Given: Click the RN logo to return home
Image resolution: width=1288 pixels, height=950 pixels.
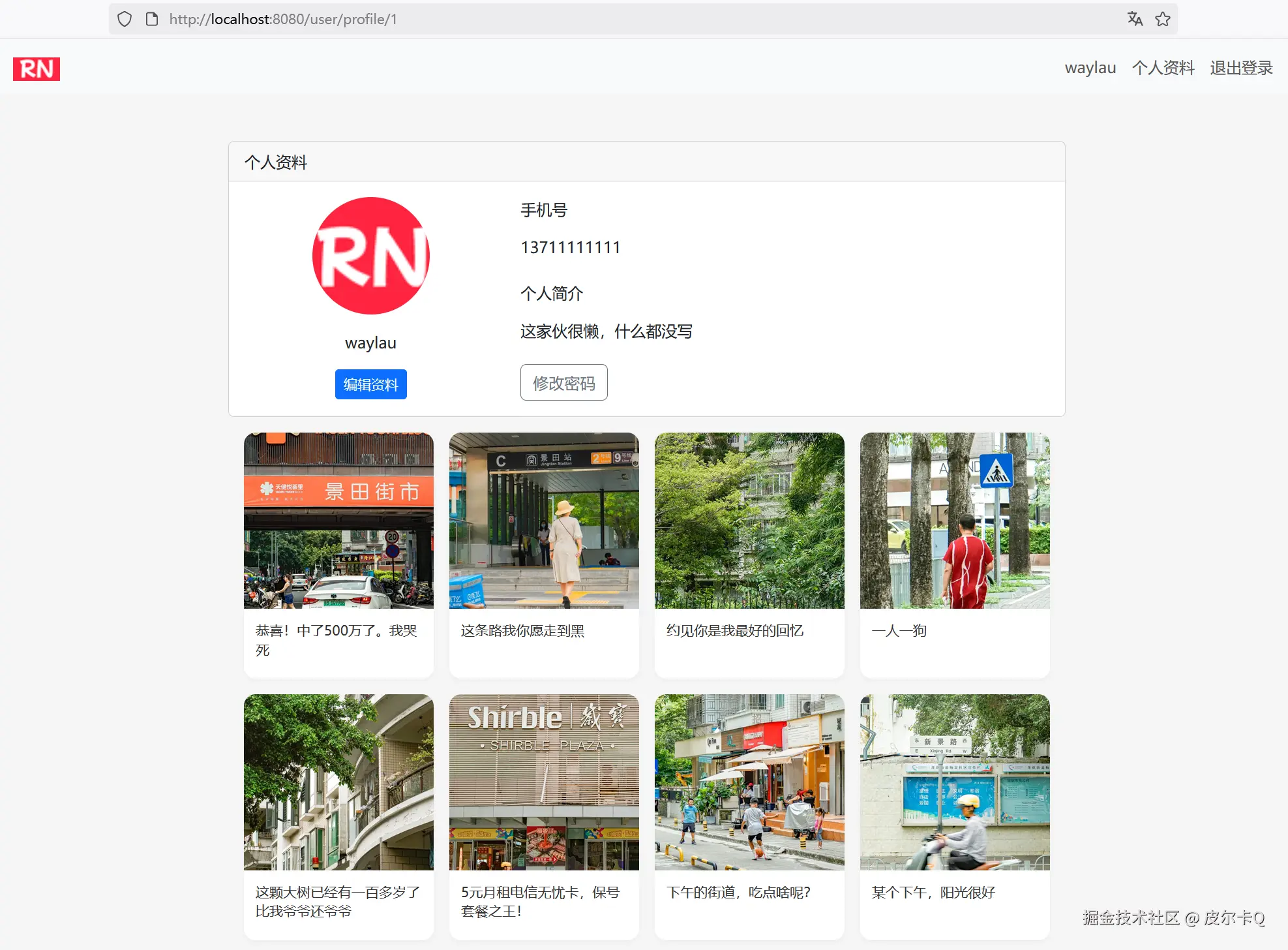Looking at the screenshot, I should click(x=36, y=69).
